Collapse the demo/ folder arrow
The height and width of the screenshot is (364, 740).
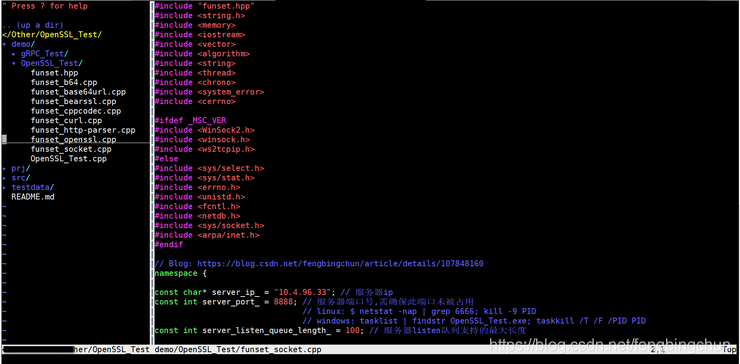click(x=4, y=44)
